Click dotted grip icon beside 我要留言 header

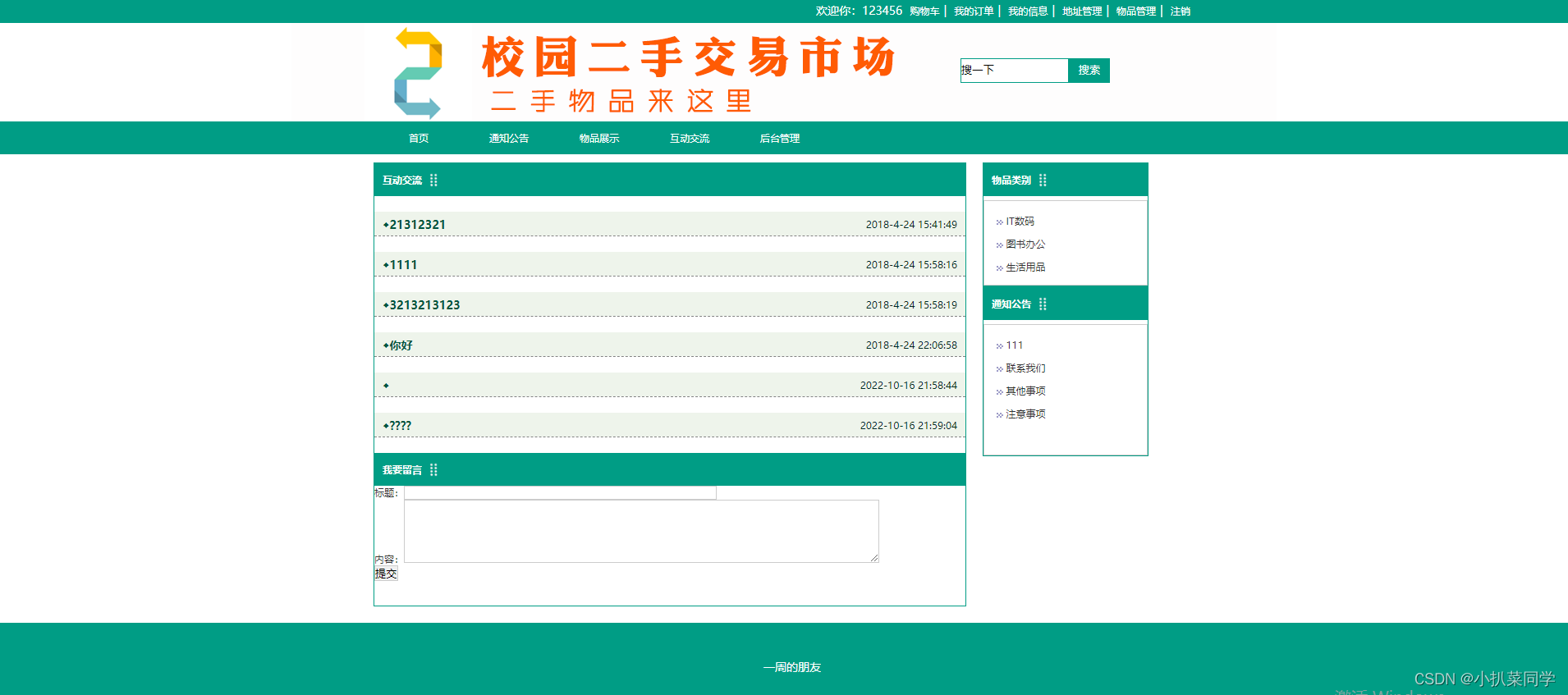(433, 470)
